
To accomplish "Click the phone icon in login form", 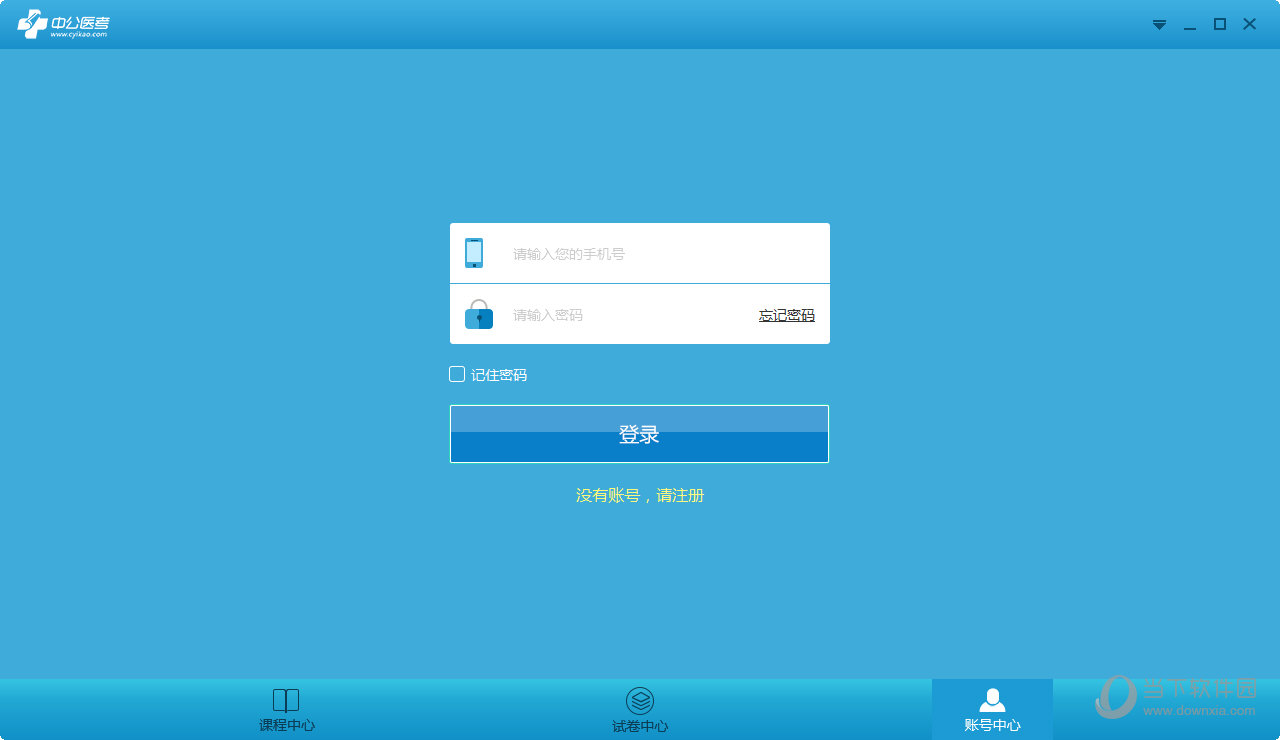I will pos(474,253).
